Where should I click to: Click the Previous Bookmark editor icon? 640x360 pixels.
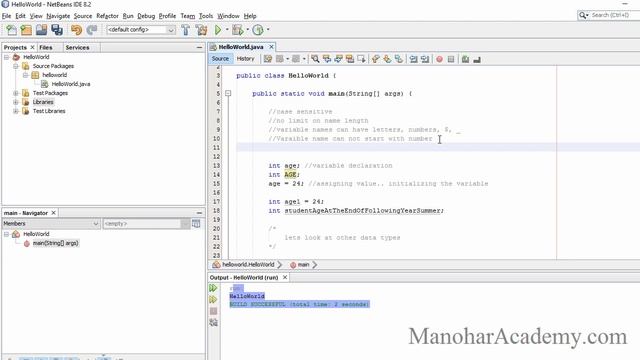376,59
